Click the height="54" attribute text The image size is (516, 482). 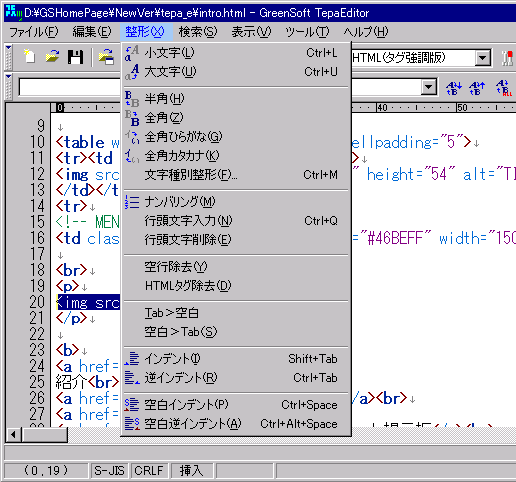(411, 174)
